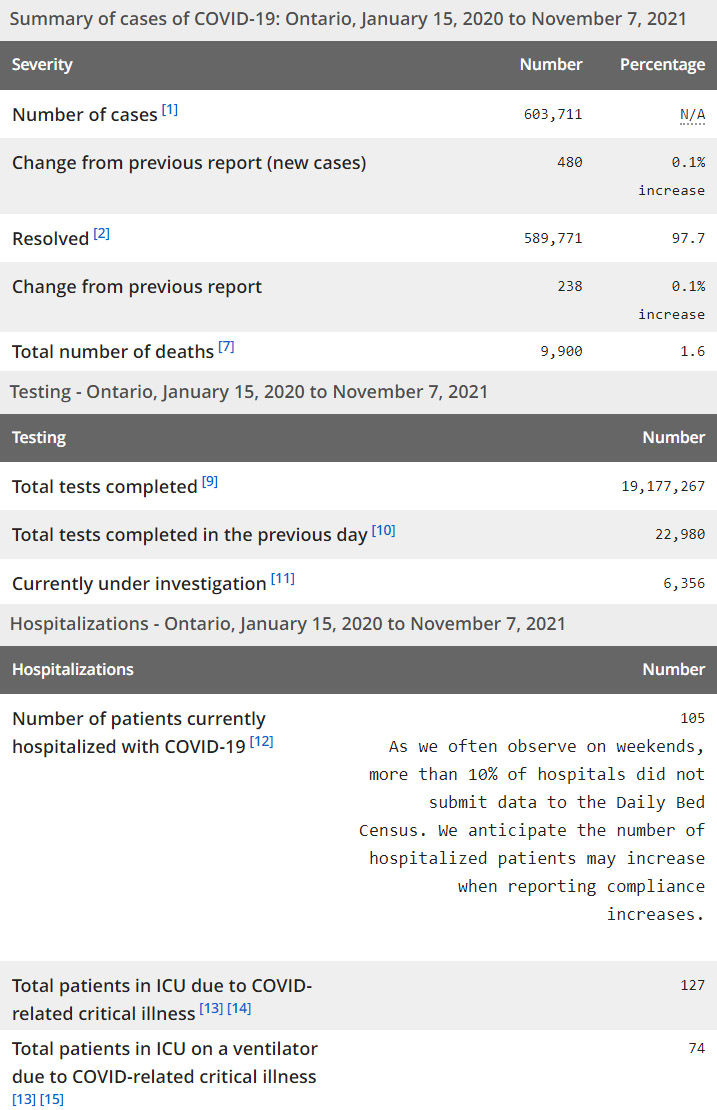Click the Testing table header
This screenshot has height=1110, width=717.
pos(39,438)
